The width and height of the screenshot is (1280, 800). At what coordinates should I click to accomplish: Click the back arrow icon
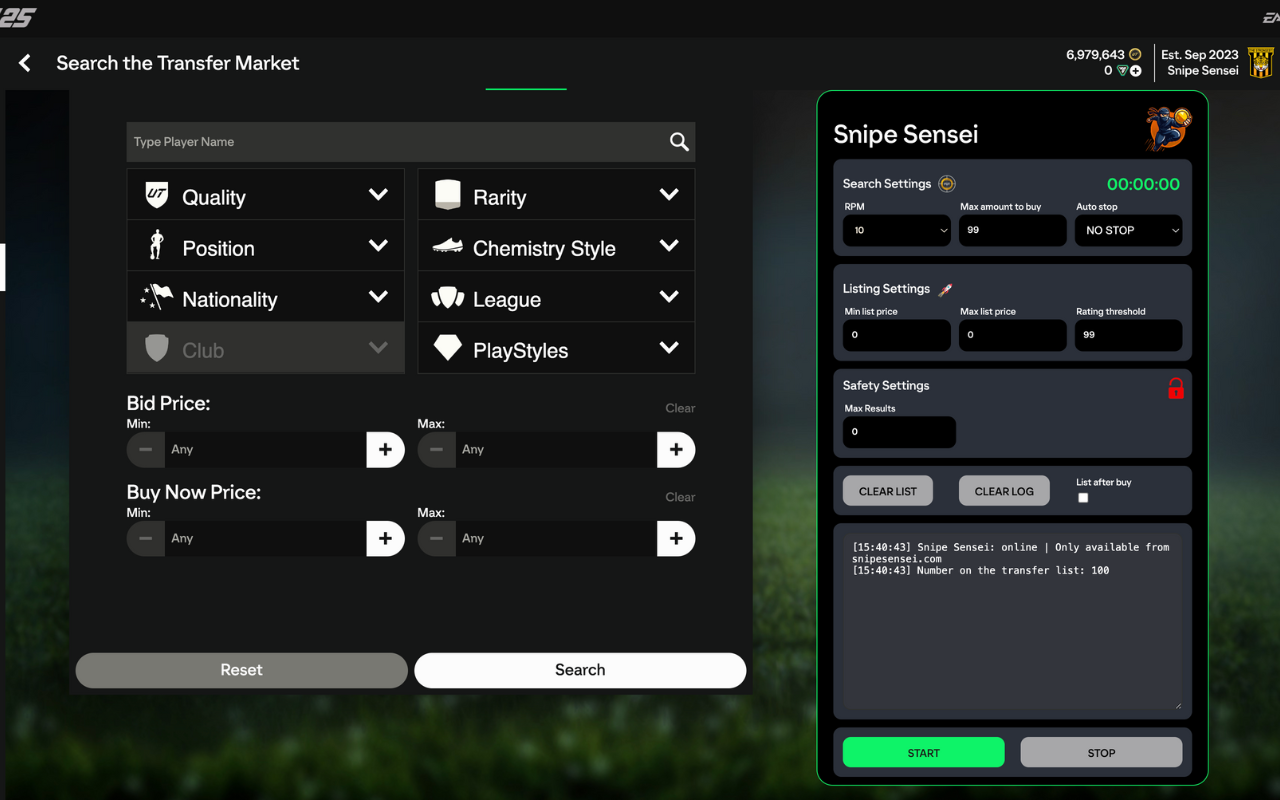pos(25,63)
